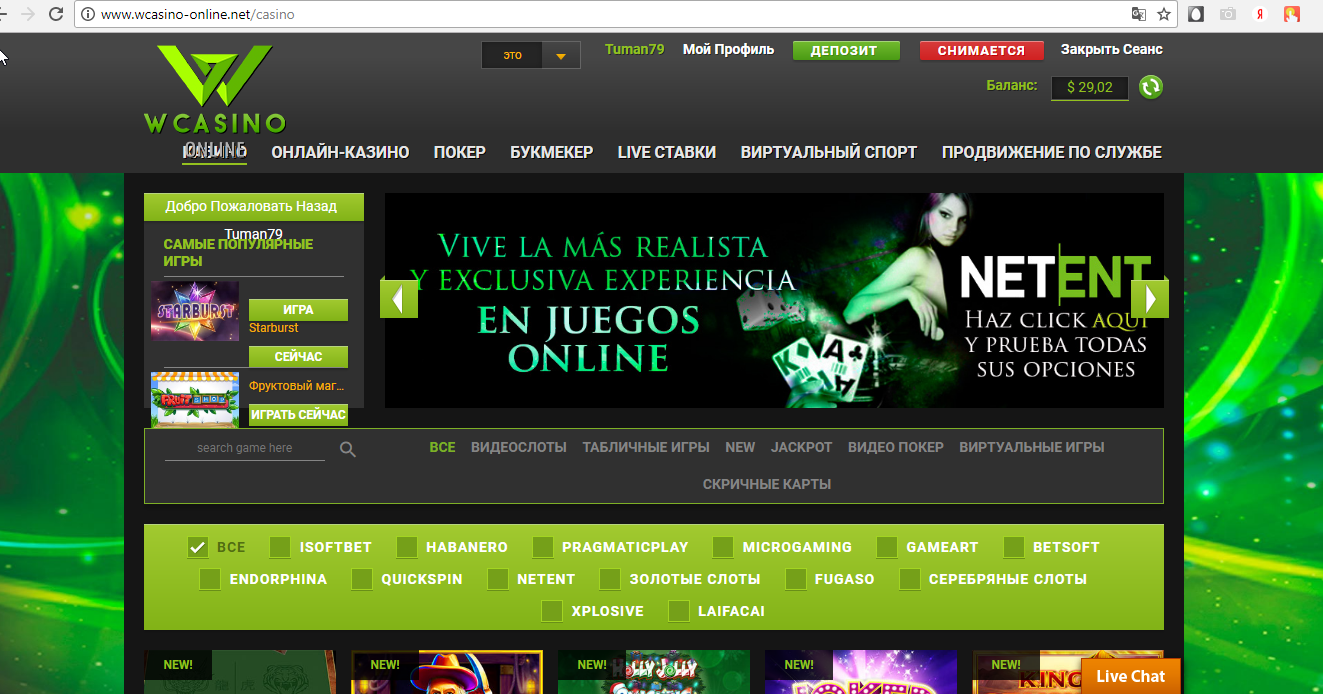Enable the FUGASO provider filter
Image resolution: width=1323 pixels, height=694 pixels.
796,579
